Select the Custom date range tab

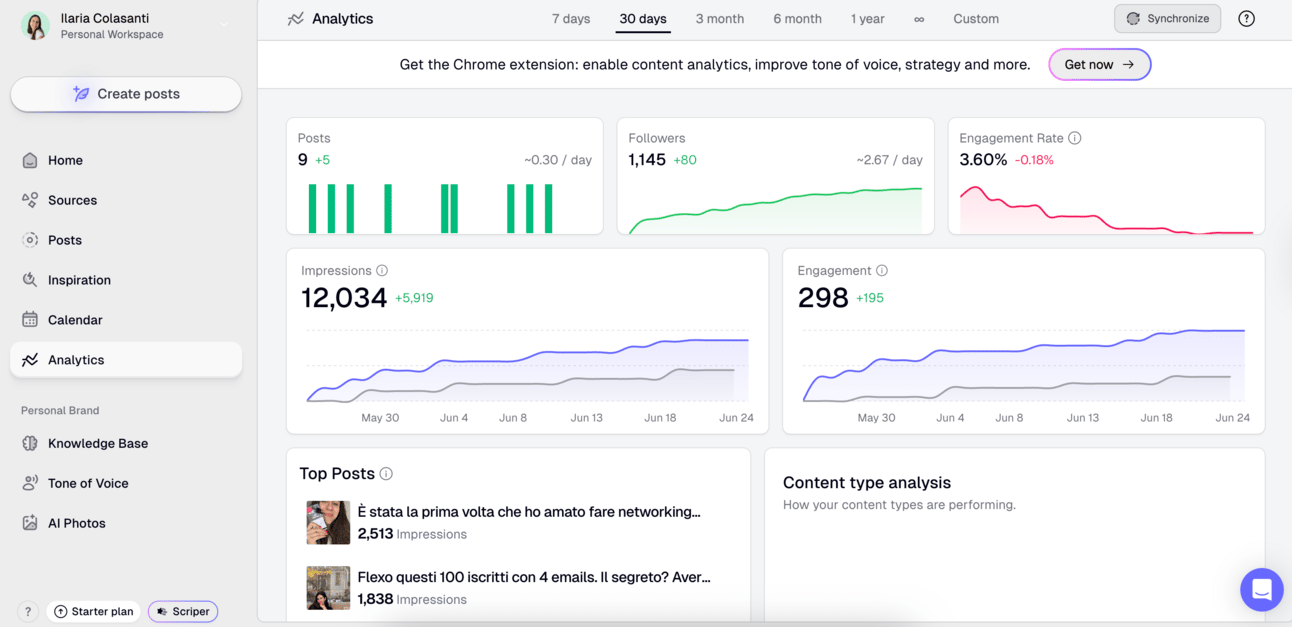point(976,19)
